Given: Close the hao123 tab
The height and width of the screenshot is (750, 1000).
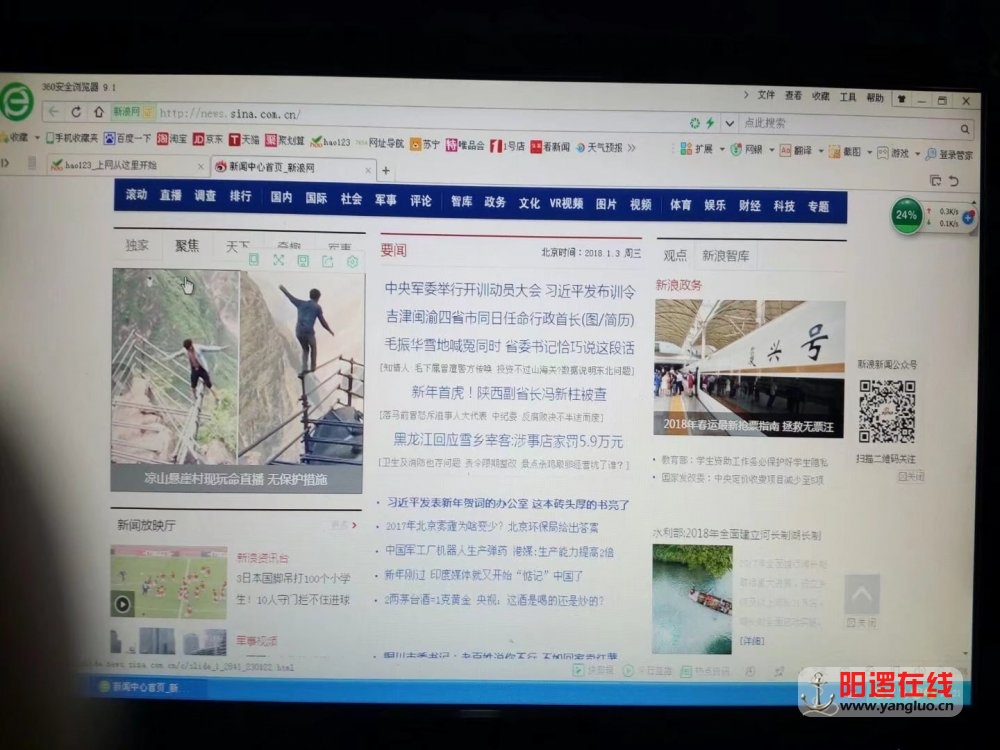Looking at the screenshot, I should point(200,166).
